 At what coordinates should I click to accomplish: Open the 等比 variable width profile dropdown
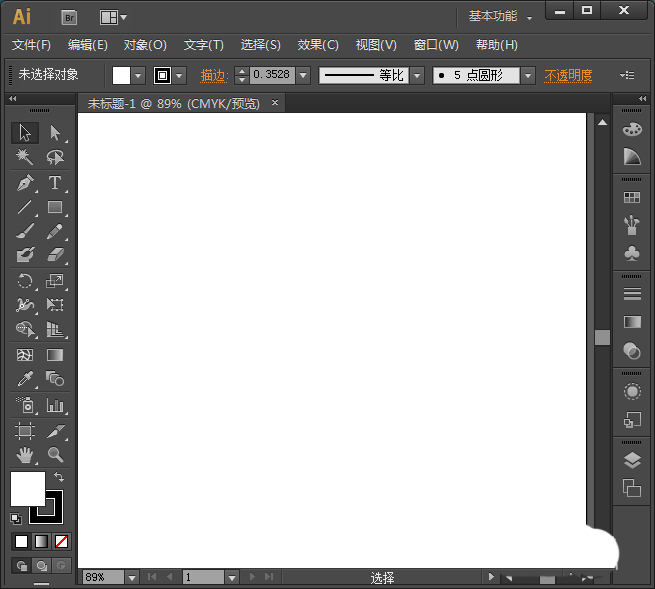pyautogui.click(x=416, y=76)
